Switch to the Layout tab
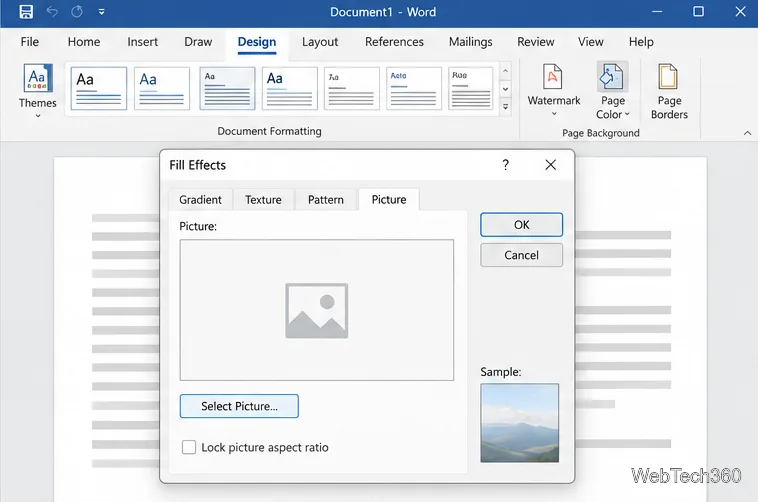 click(320, 42)
